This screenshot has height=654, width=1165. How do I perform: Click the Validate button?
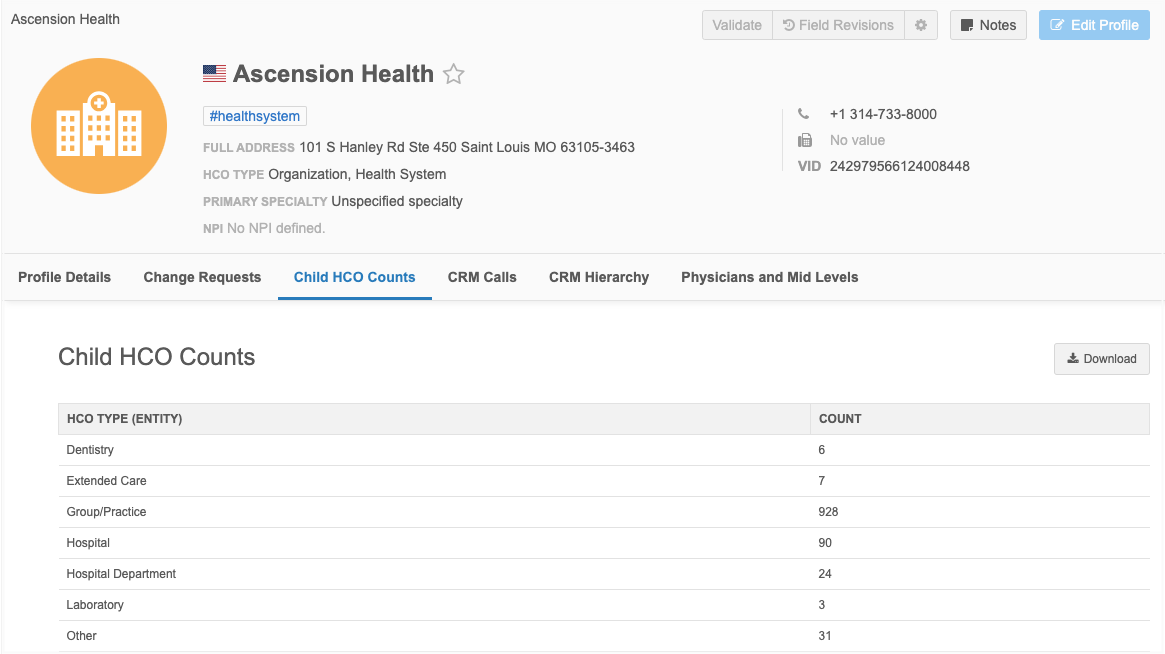coord(737,25)
